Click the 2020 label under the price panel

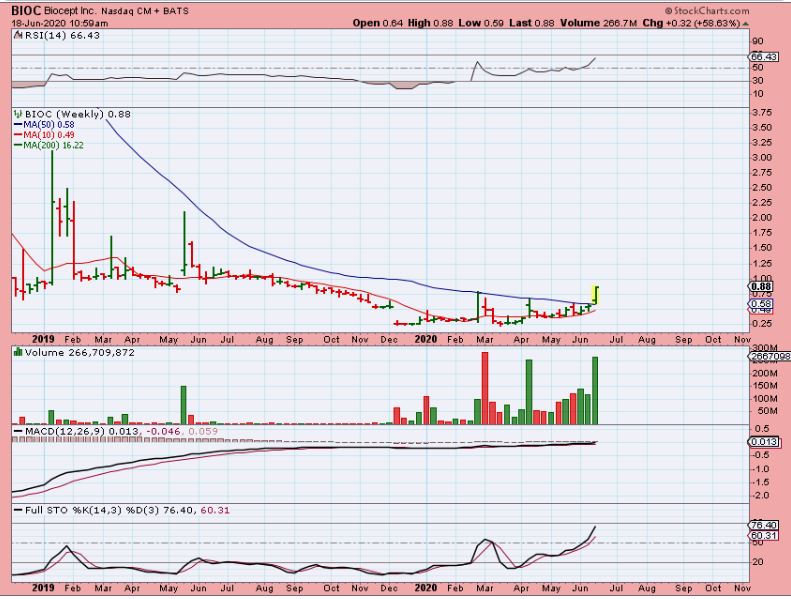pyautogui.click(x=426, y=340)
